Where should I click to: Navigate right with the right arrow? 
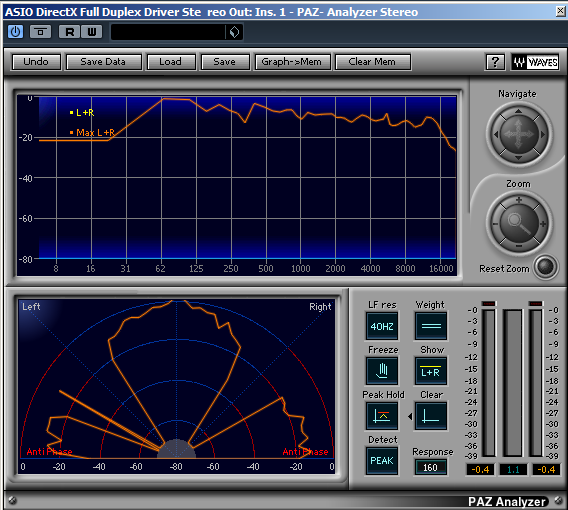tap(543, 134)
